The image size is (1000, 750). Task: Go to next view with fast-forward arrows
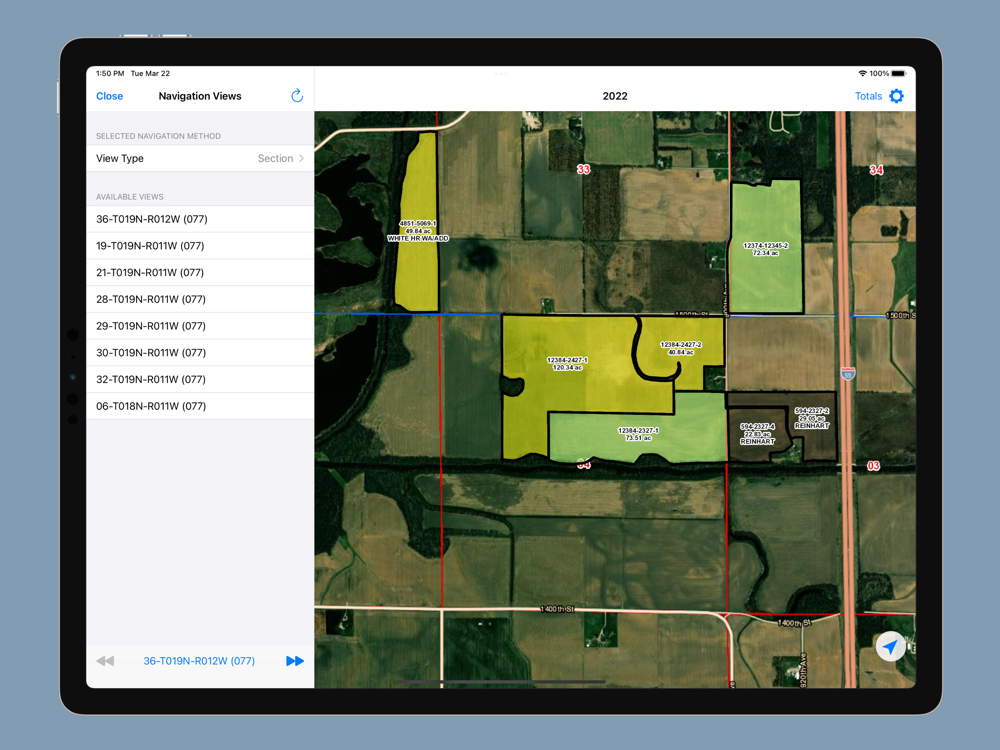pos(295,661)
